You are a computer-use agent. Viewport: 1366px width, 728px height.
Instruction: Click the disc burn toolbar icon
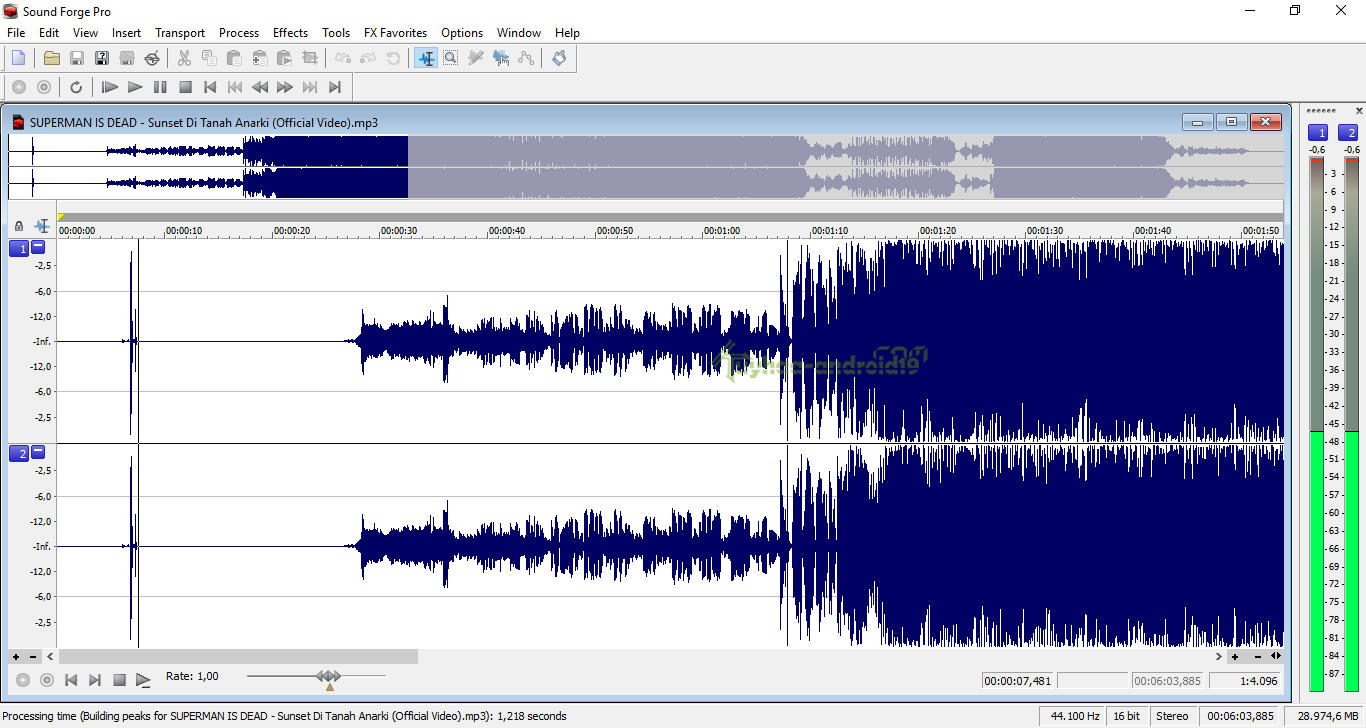click(152, 58)
